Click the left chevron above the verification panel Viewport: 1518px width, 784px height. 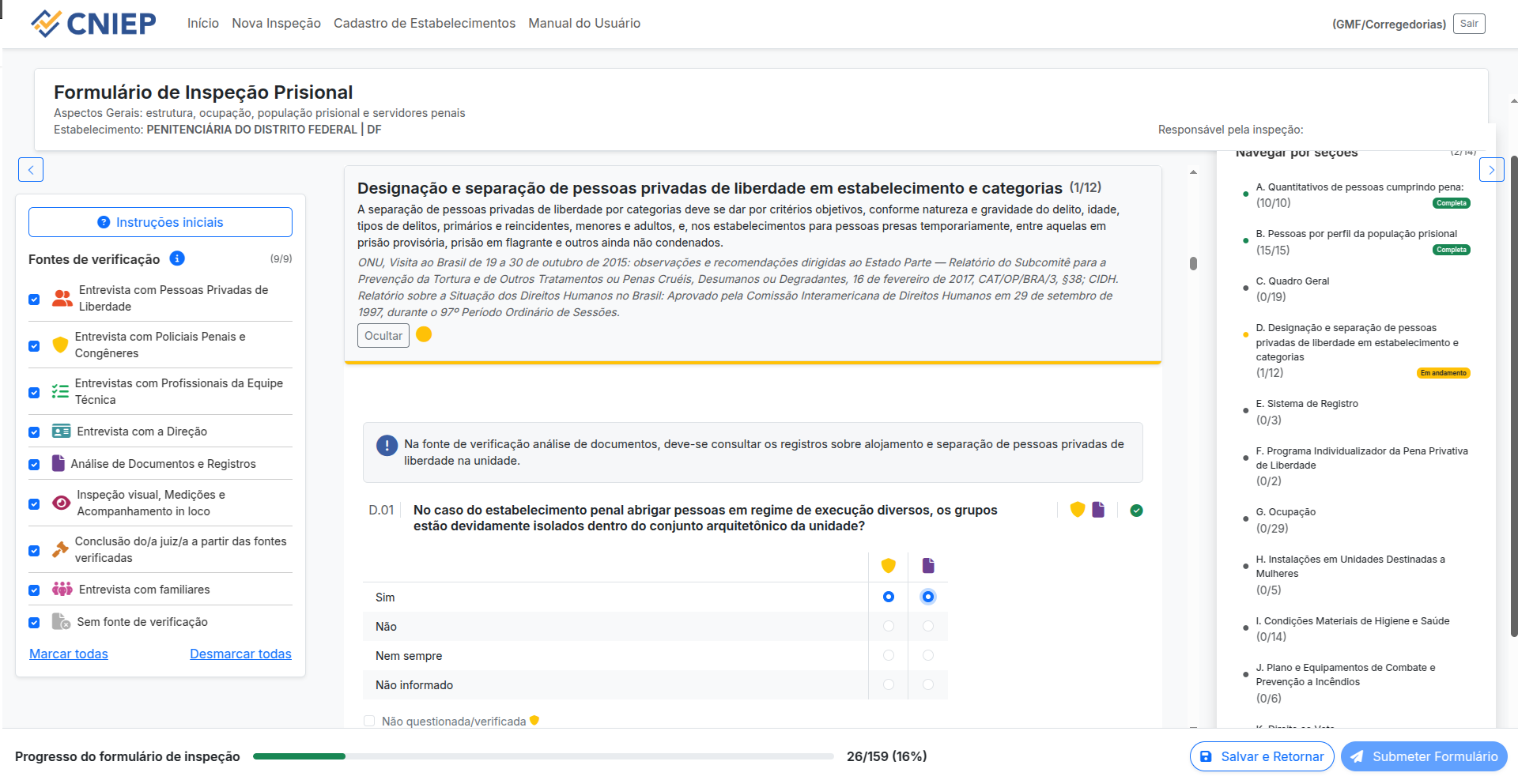click(30, 169)
